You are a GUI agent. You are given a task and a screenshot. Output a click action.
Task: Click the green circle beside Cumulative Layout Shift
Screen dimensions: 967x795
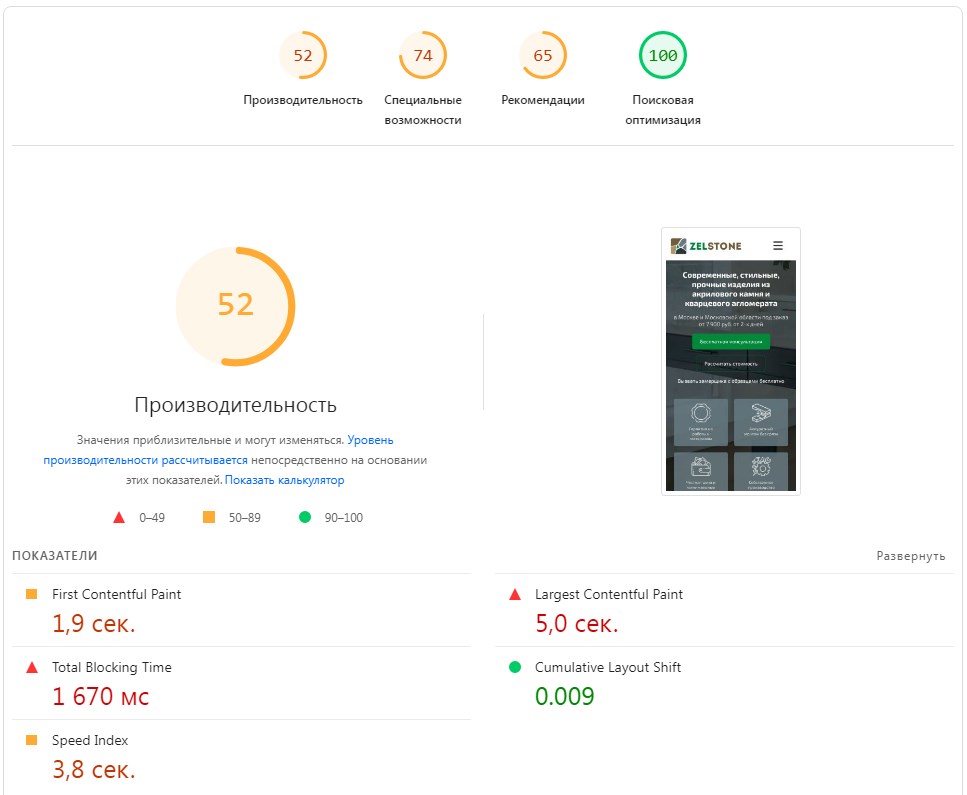515,667
